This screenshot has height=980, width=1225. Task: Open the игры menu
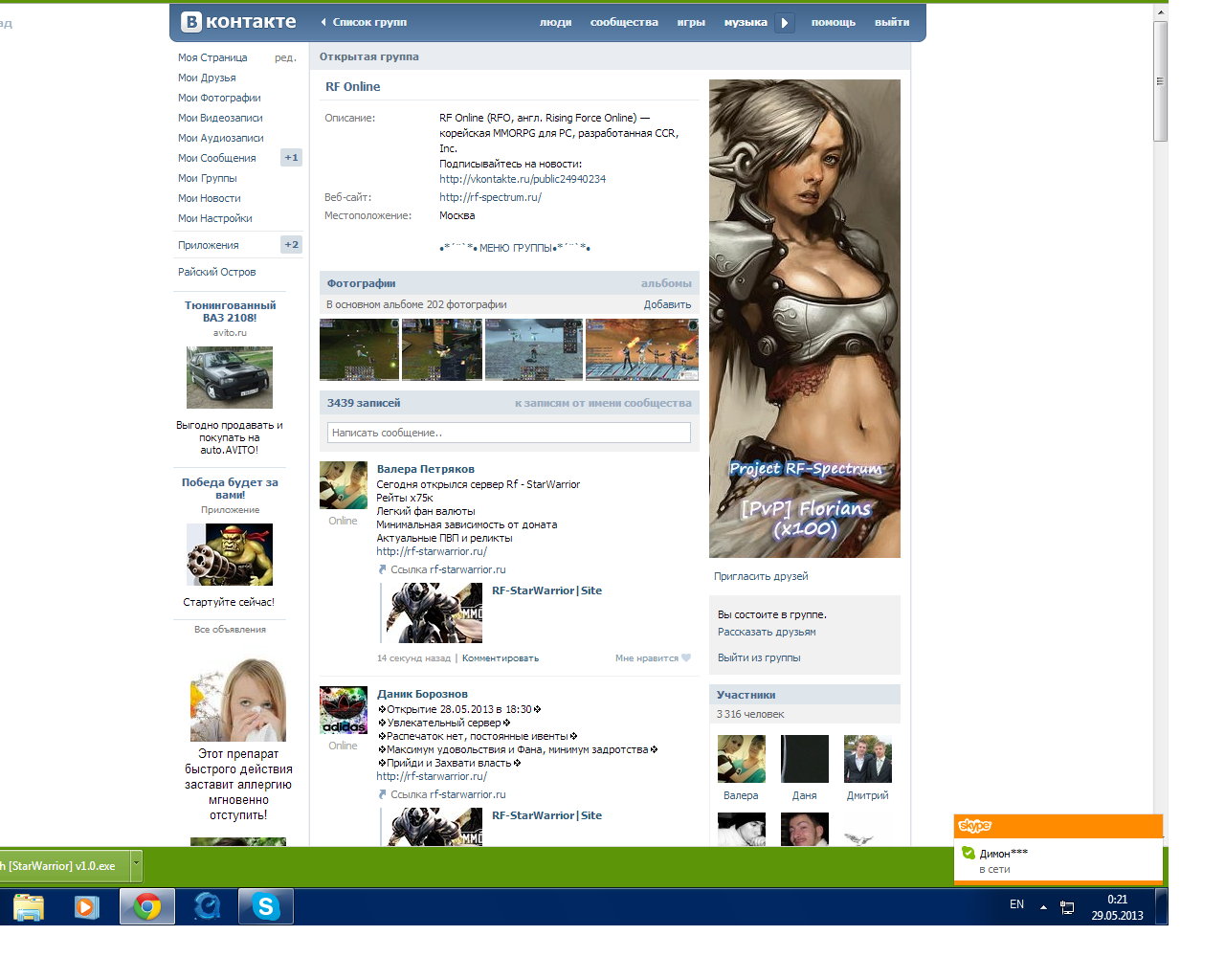[x=691, y=22]
